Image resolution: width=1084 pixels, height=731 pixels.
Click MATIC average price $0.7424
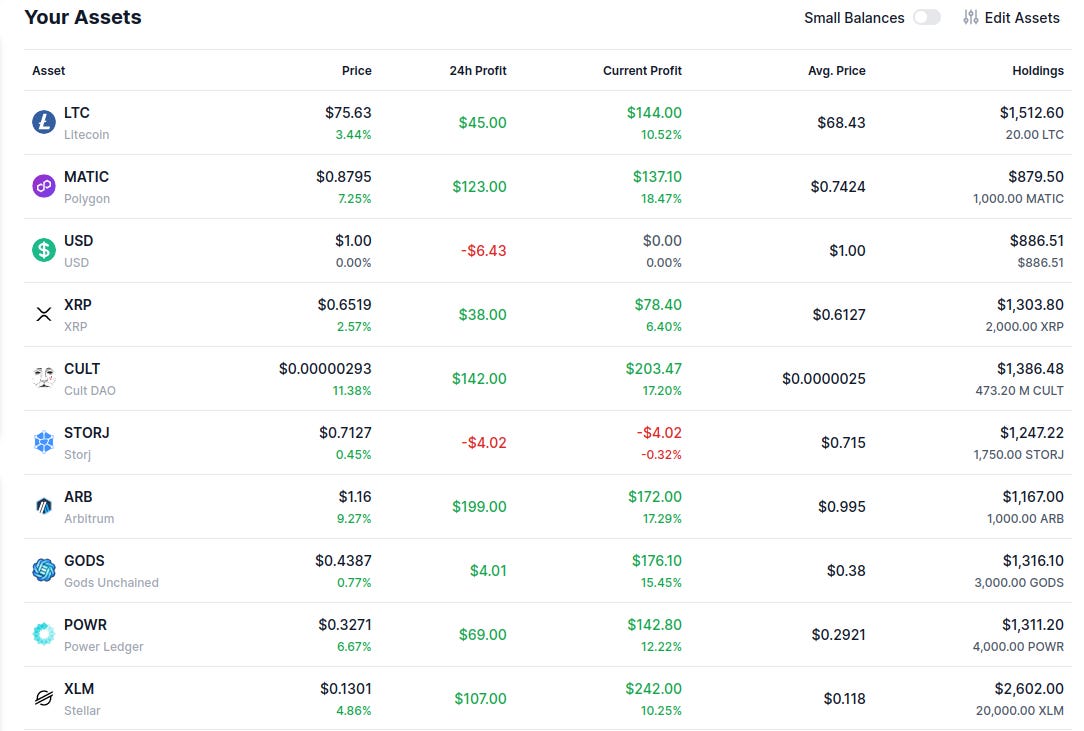838,186
